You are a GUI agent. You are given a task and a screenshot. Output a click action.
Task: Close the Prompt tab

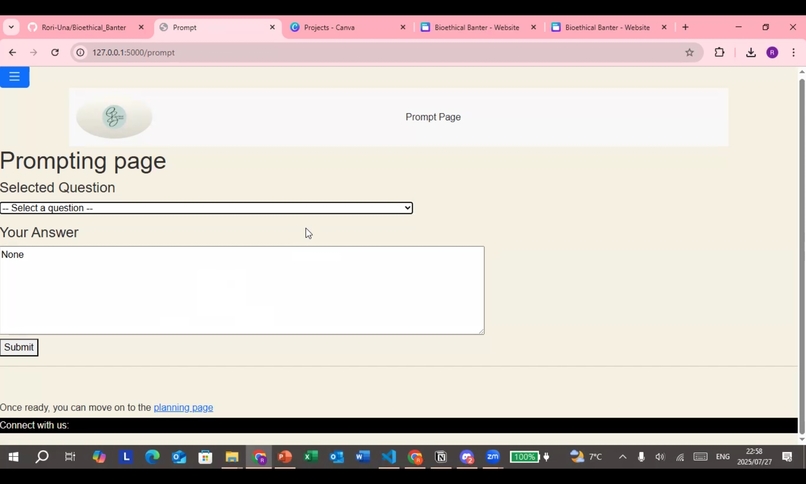click(x=272, y=27)
